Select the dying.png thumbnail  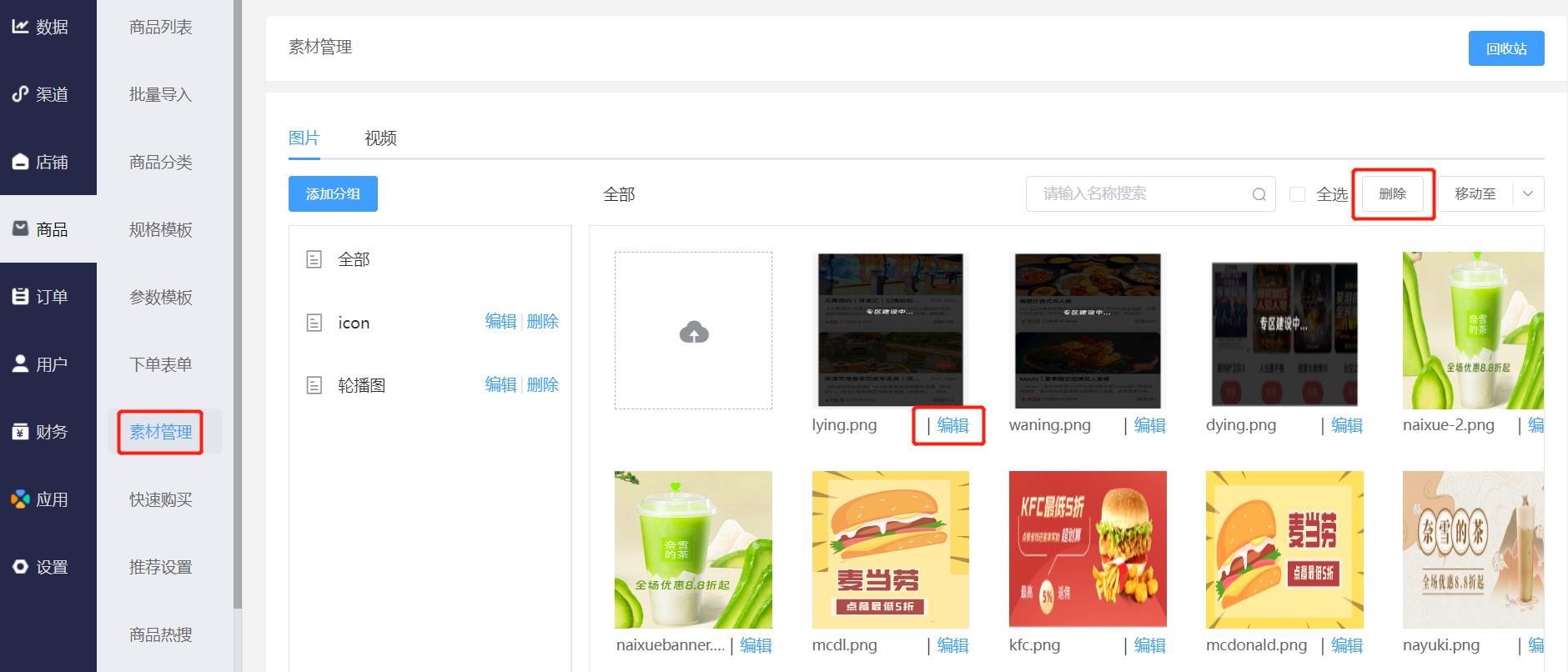point(1284,330)
